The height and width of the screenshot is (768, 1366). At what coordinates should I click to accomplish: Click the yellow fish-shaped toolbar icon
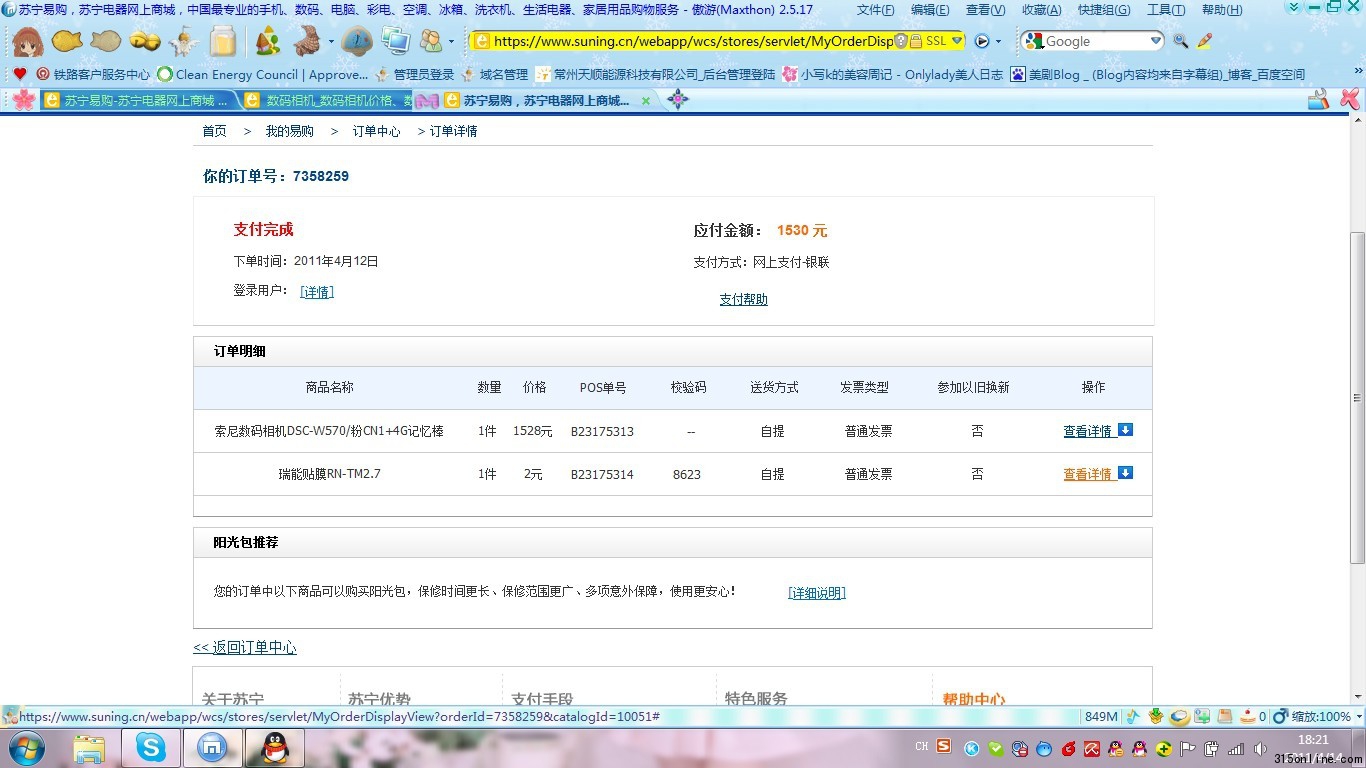[67, 41]
